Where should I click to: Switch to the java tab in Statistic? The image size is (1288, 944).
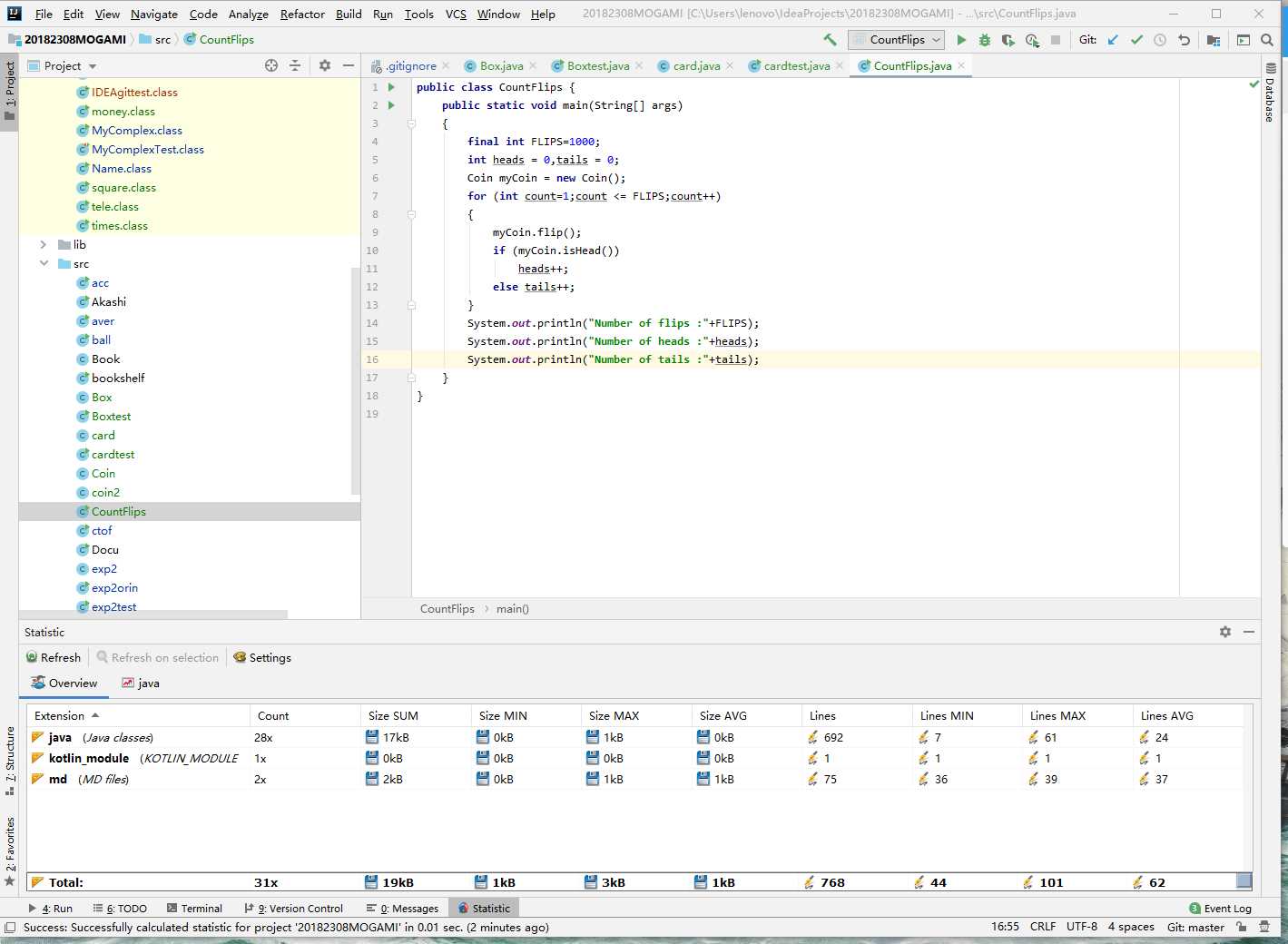click(141, 683)
